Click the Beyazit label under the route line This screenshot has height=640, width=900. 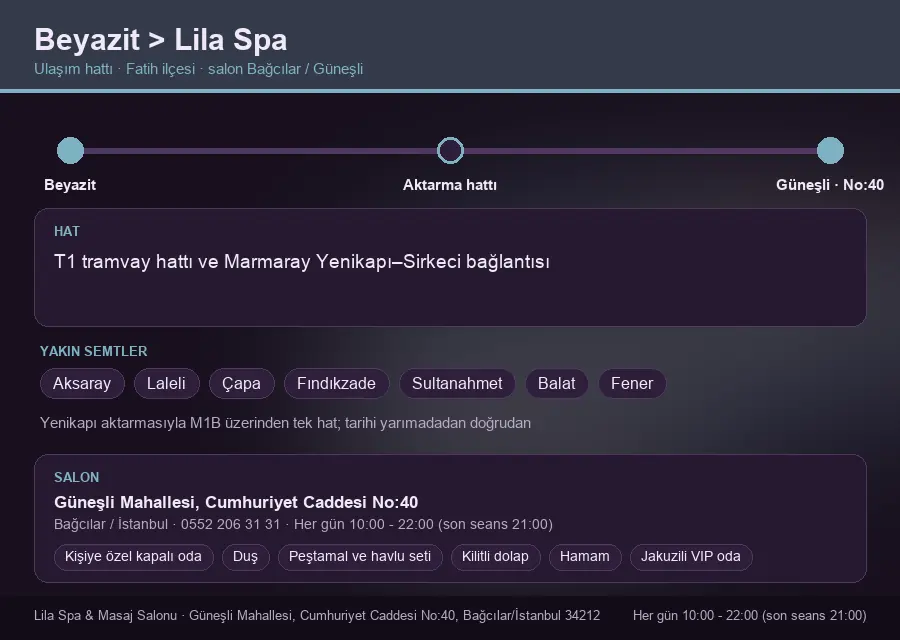coord(70,185)
